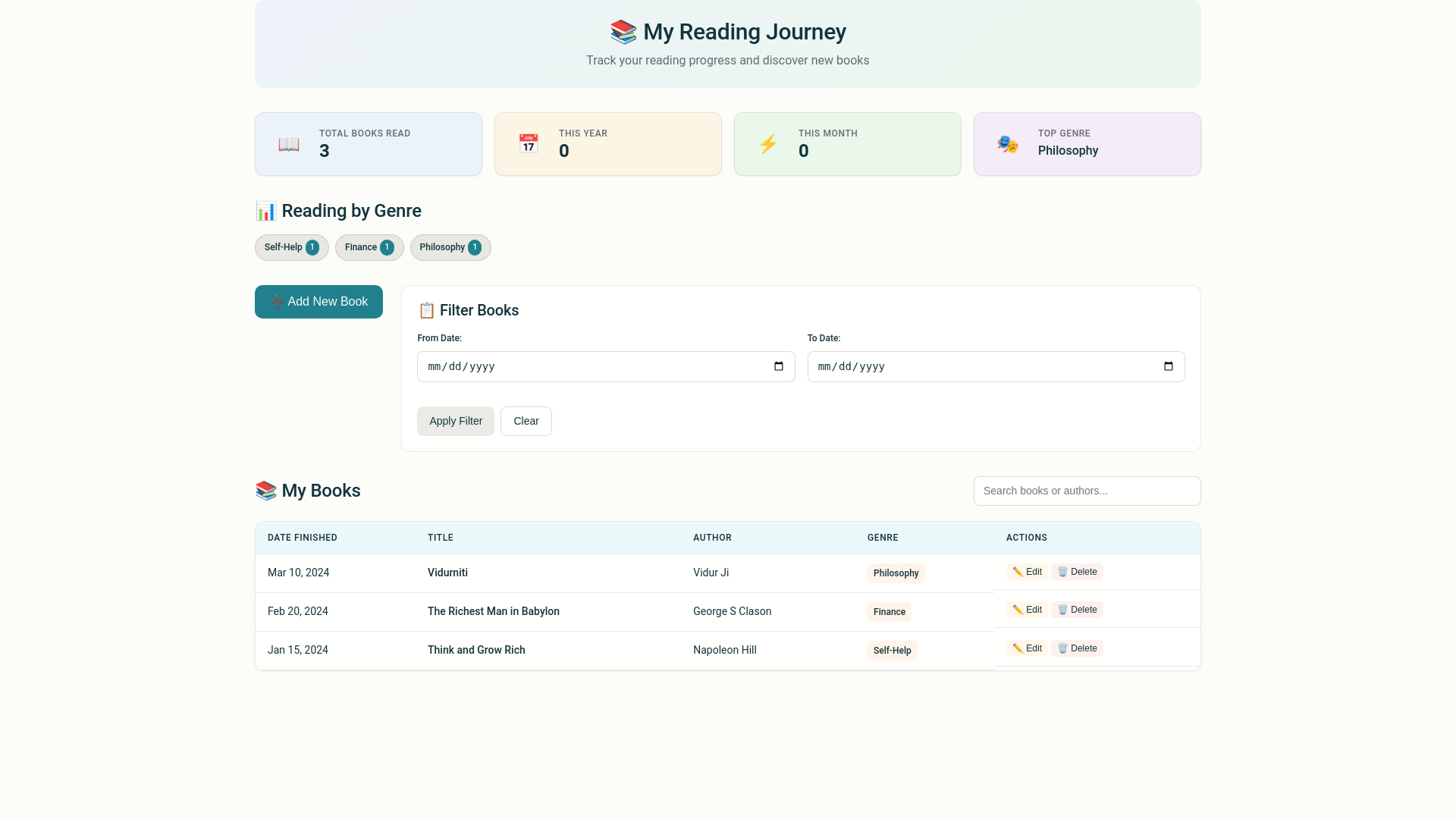Screen dimensions: 1456x819
Task: Click the page subtitle about tracking reading progress
Action: pyautogui.click(x=728, y=61)
